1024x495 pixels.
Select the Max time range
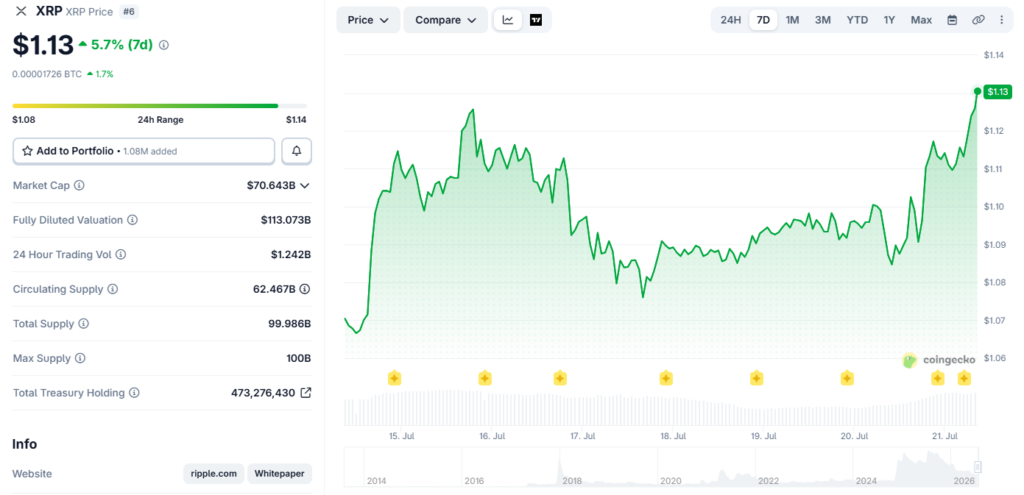point(921,20)
